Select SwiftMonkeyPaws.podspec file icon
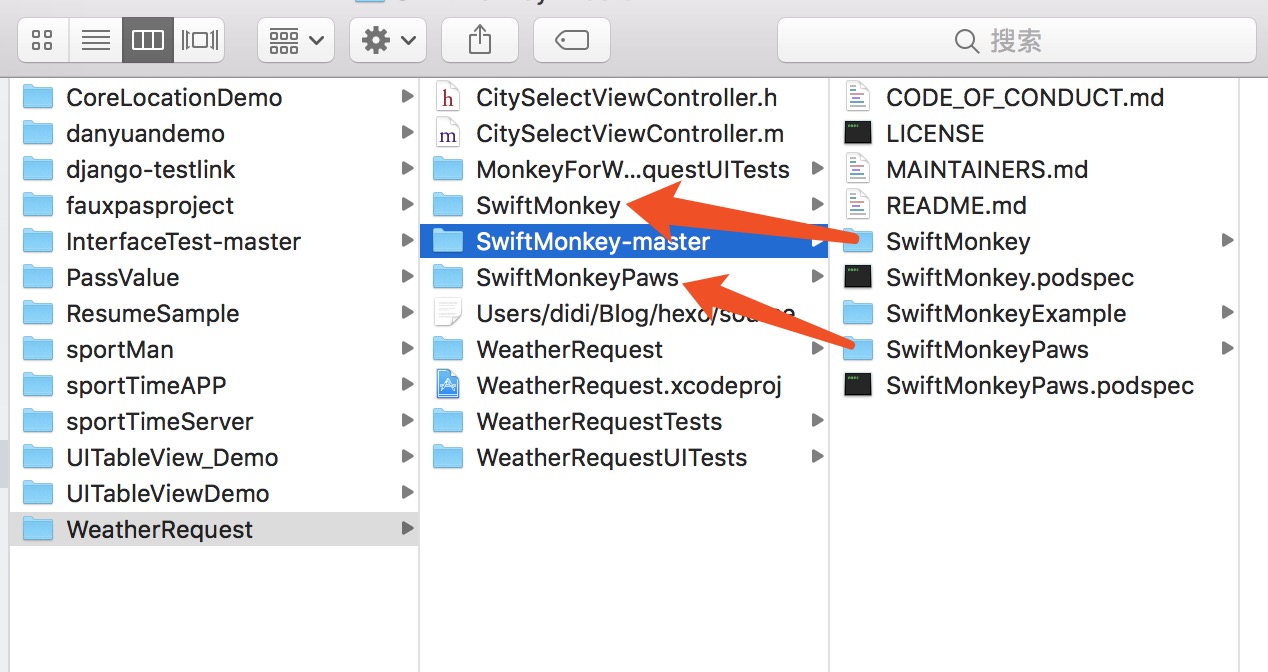The image size is (1268, 672). coord(858,385)
